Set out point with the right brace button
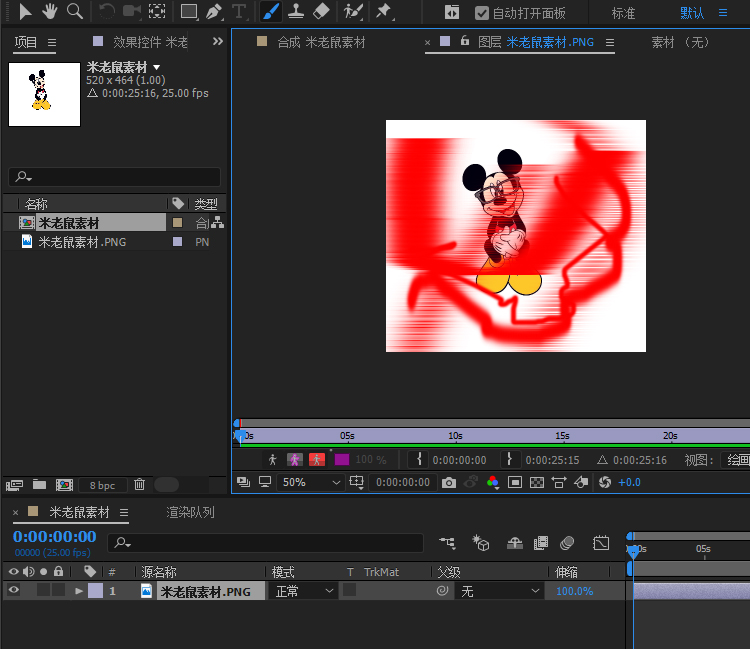This screenshot has height=649, width=750. click(509, 460)
